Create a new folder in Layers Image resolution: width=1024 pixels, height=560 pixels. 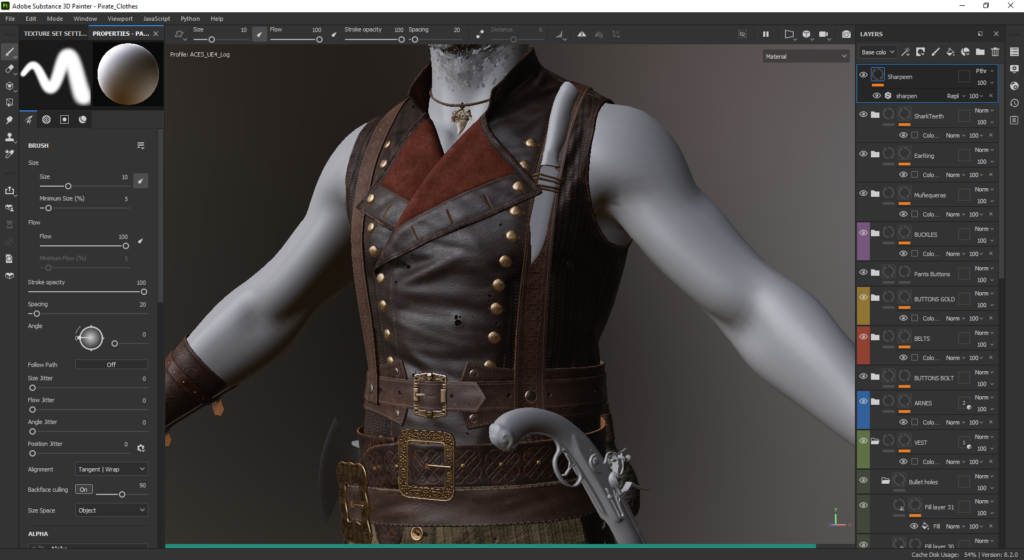pos(980,52)
